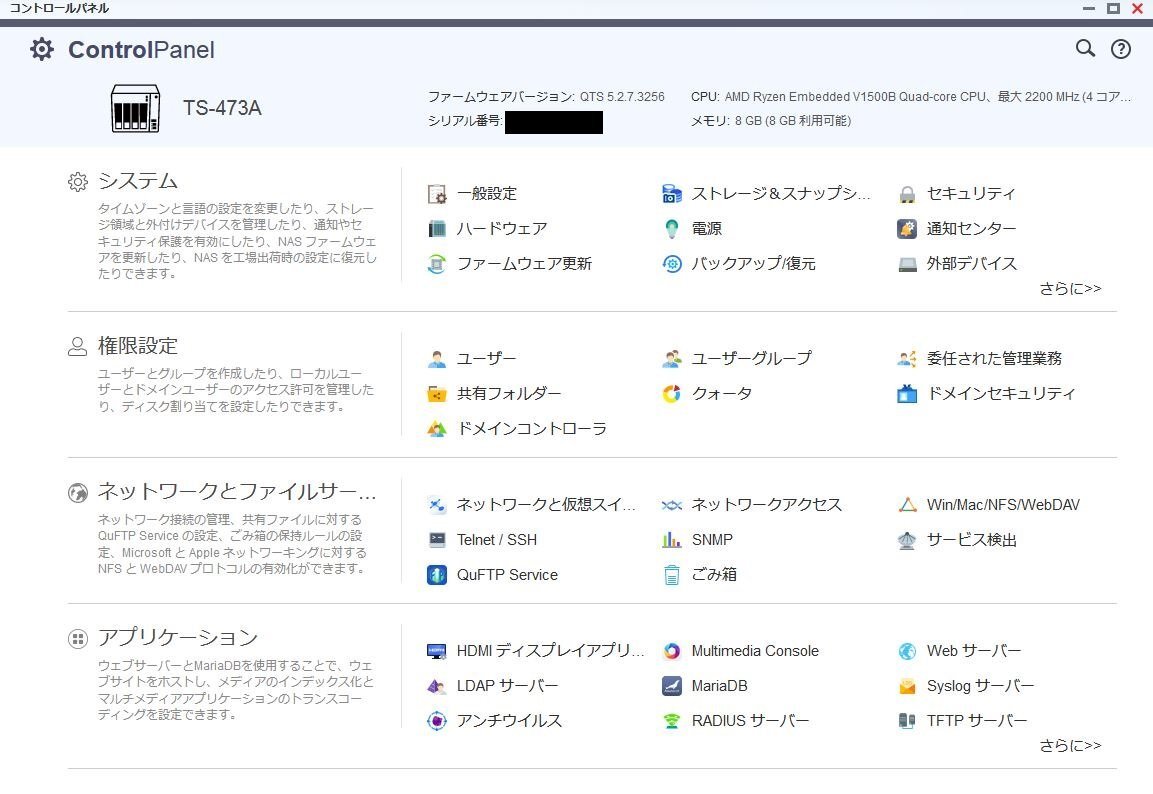This screenshot has width=1153, height=794.
Task: Select the ネットワークとファイルサー section heading
Action: tap(234, 492)
